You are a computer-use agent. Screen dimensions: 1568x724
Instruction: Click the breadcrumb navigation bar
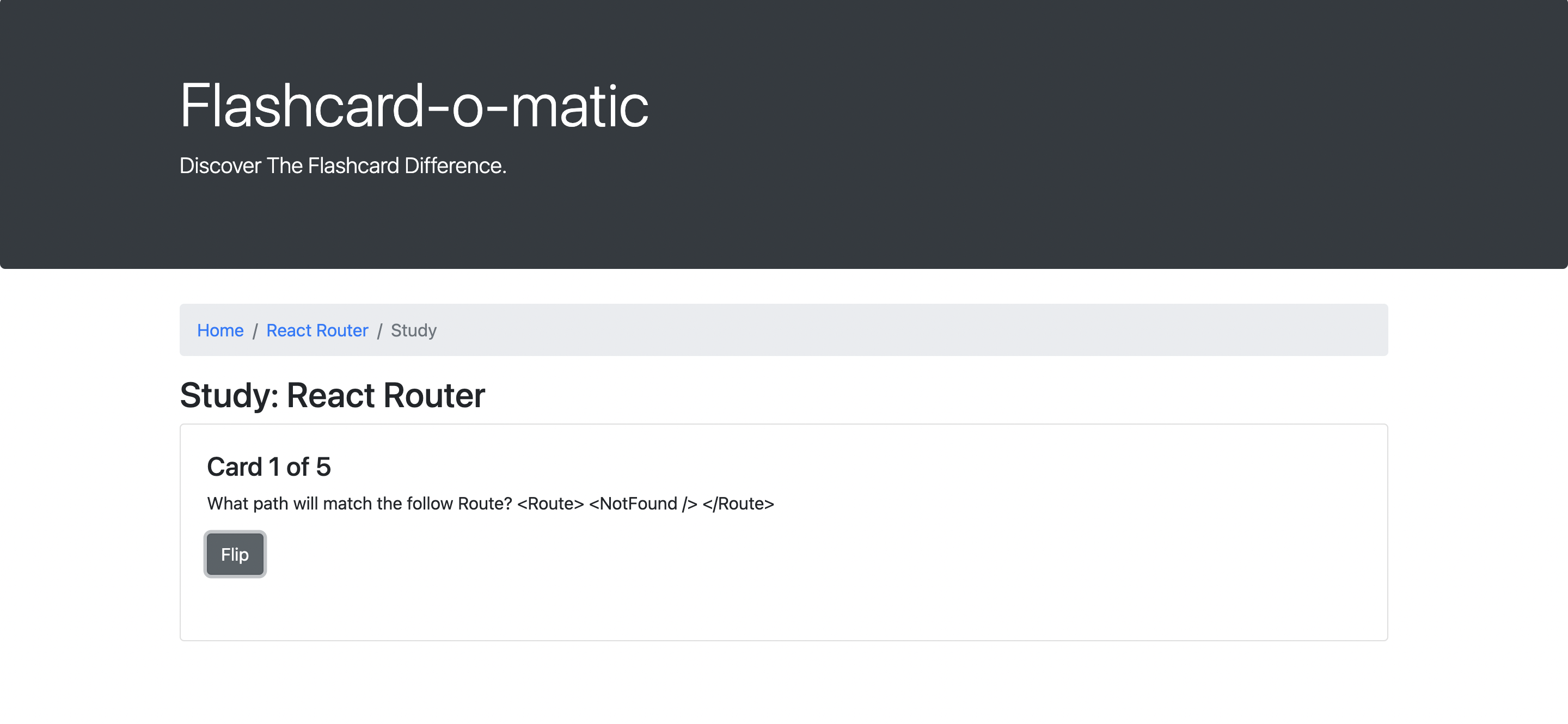tap(784, 330)
